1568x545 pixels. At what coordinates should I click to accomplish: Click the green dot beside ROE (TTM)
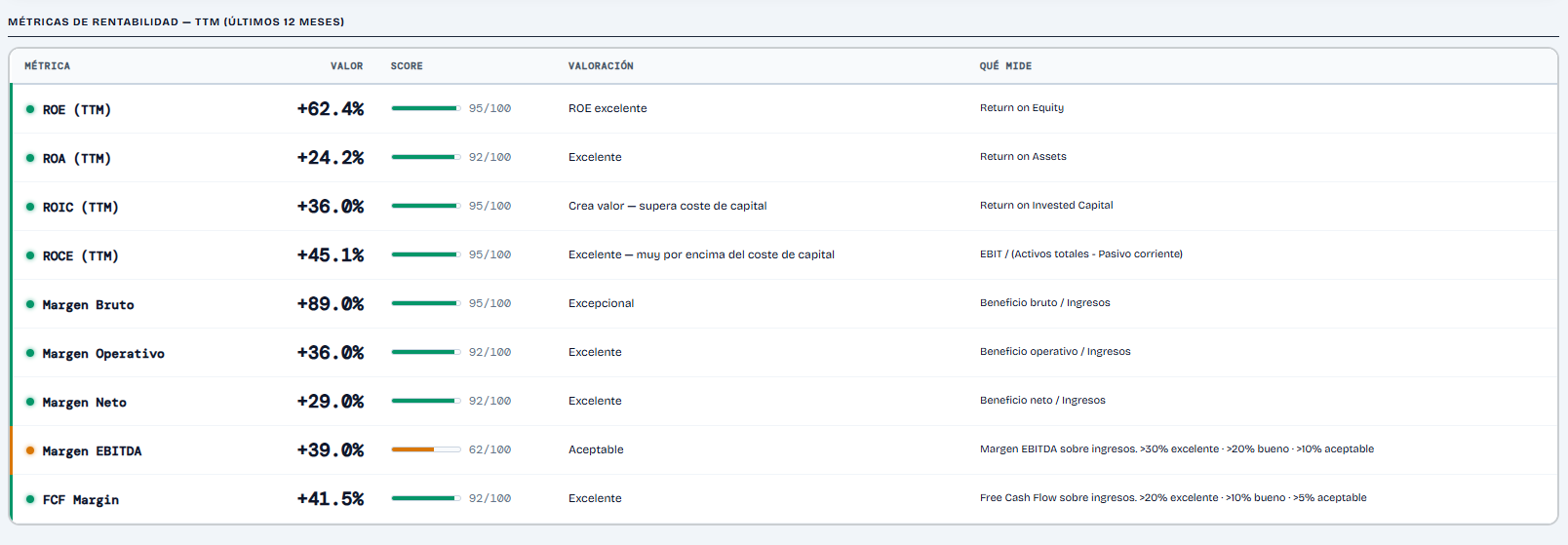[30, 109]
